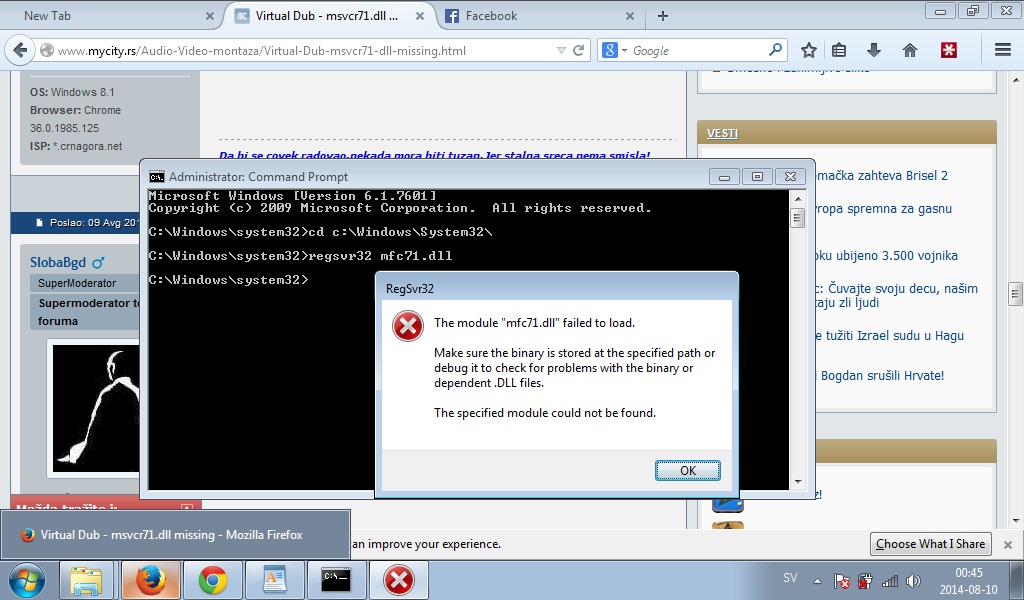This screenshot has width=1024, height=600.
Task: Switch to Command Prompt on taskbar
Action: 336,580
